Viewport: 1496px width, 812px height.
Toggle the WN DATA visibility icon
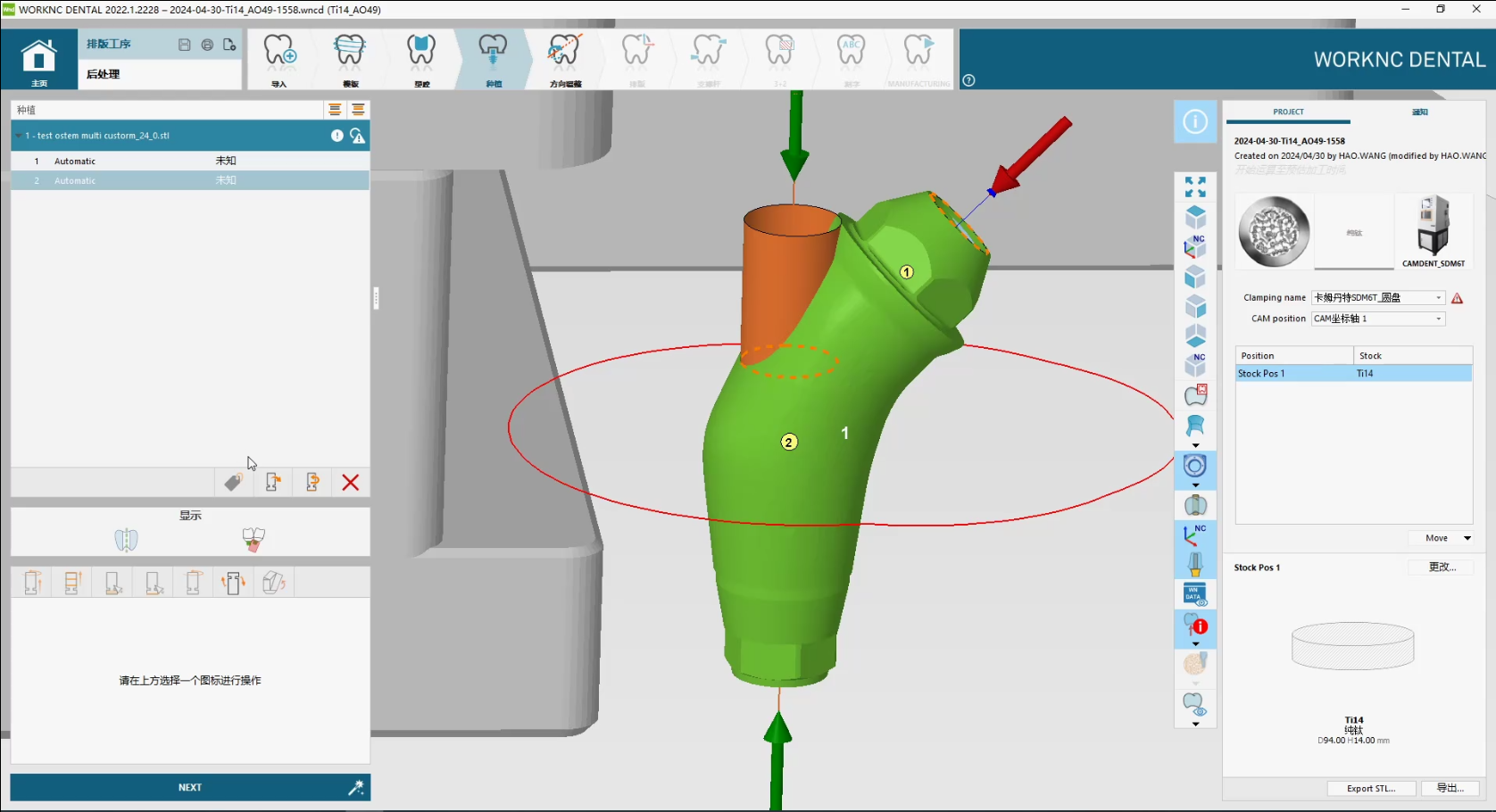pyautogui.click(x=1194, y=594)
